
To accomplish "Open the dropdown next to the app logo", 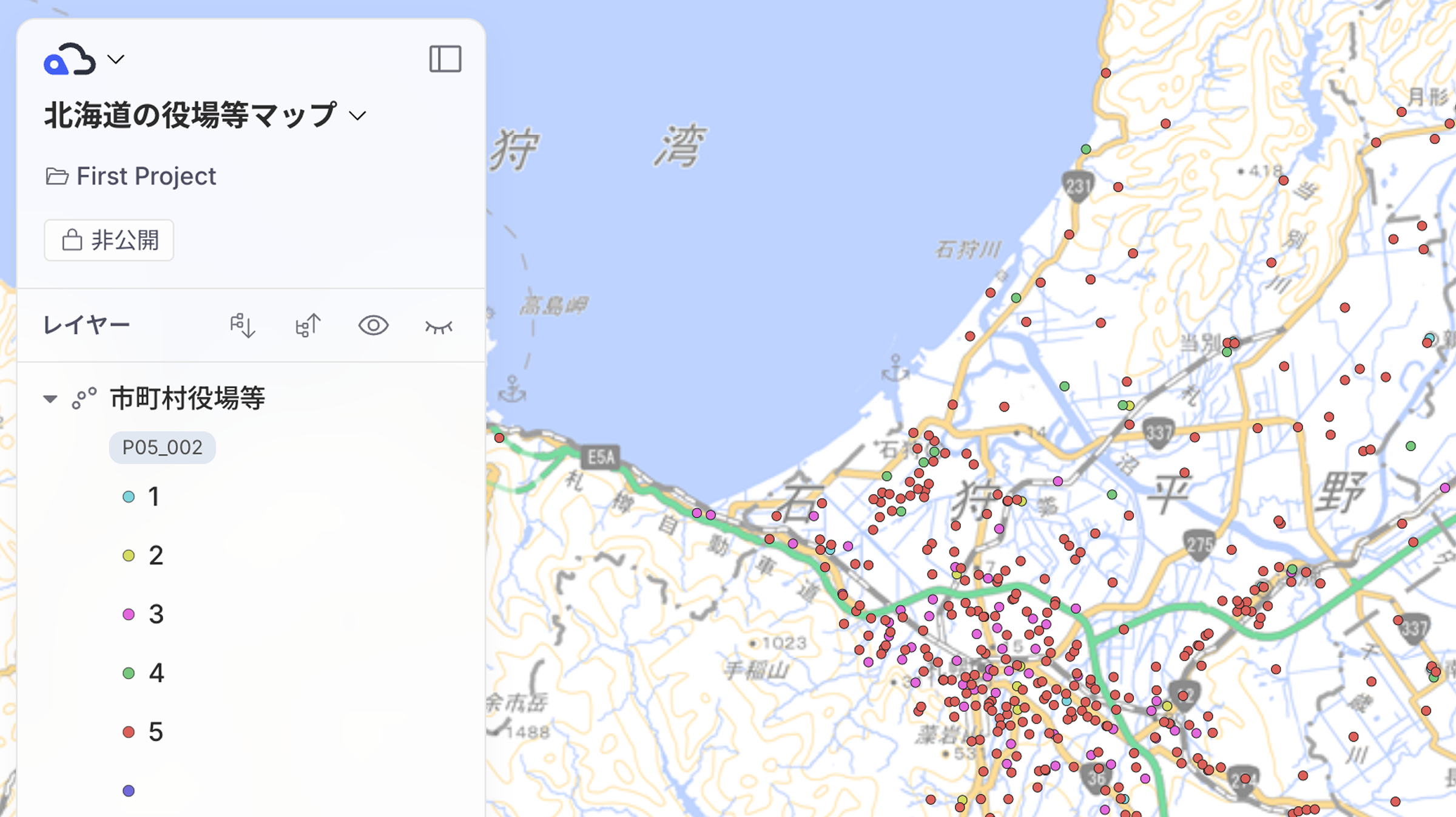I will click(x=117, y=59).
